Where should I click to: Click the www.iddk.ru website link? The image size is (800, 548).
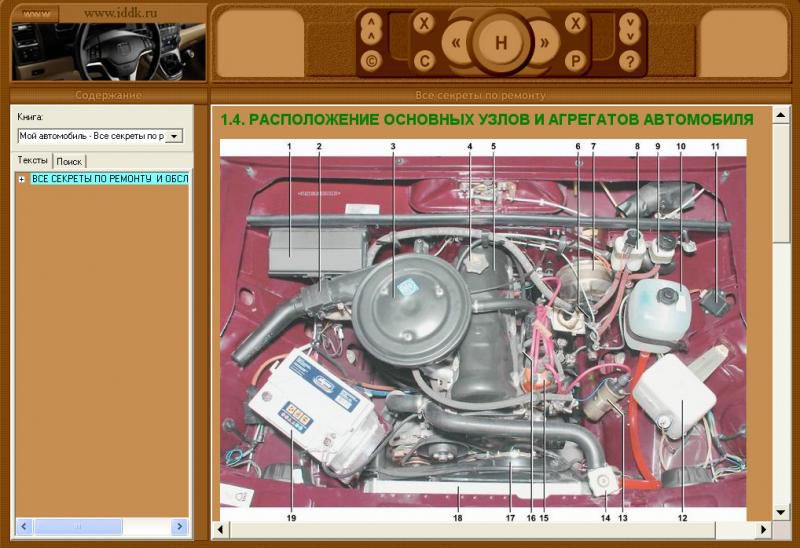point(122,13)
